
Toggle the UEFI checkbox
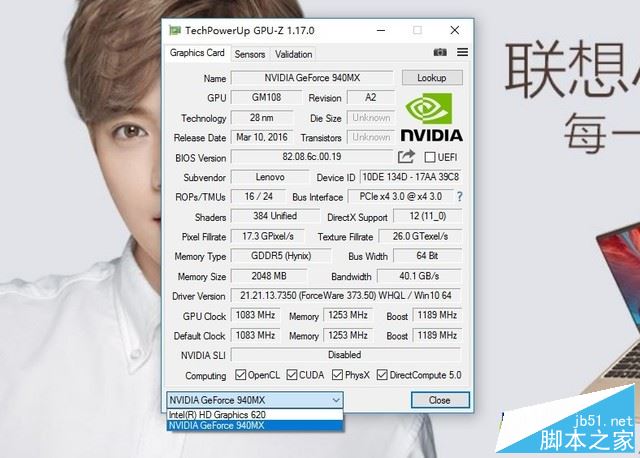coord(430,157)
